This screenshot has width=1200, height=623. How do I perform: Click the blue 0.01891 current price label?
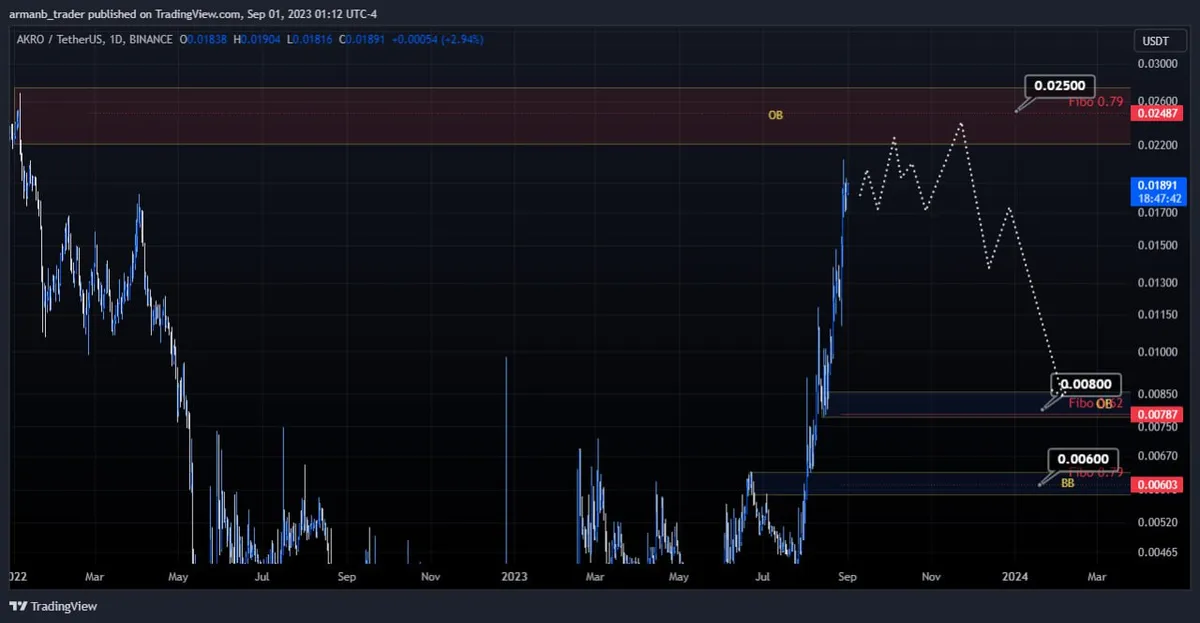coord(1157,185)
